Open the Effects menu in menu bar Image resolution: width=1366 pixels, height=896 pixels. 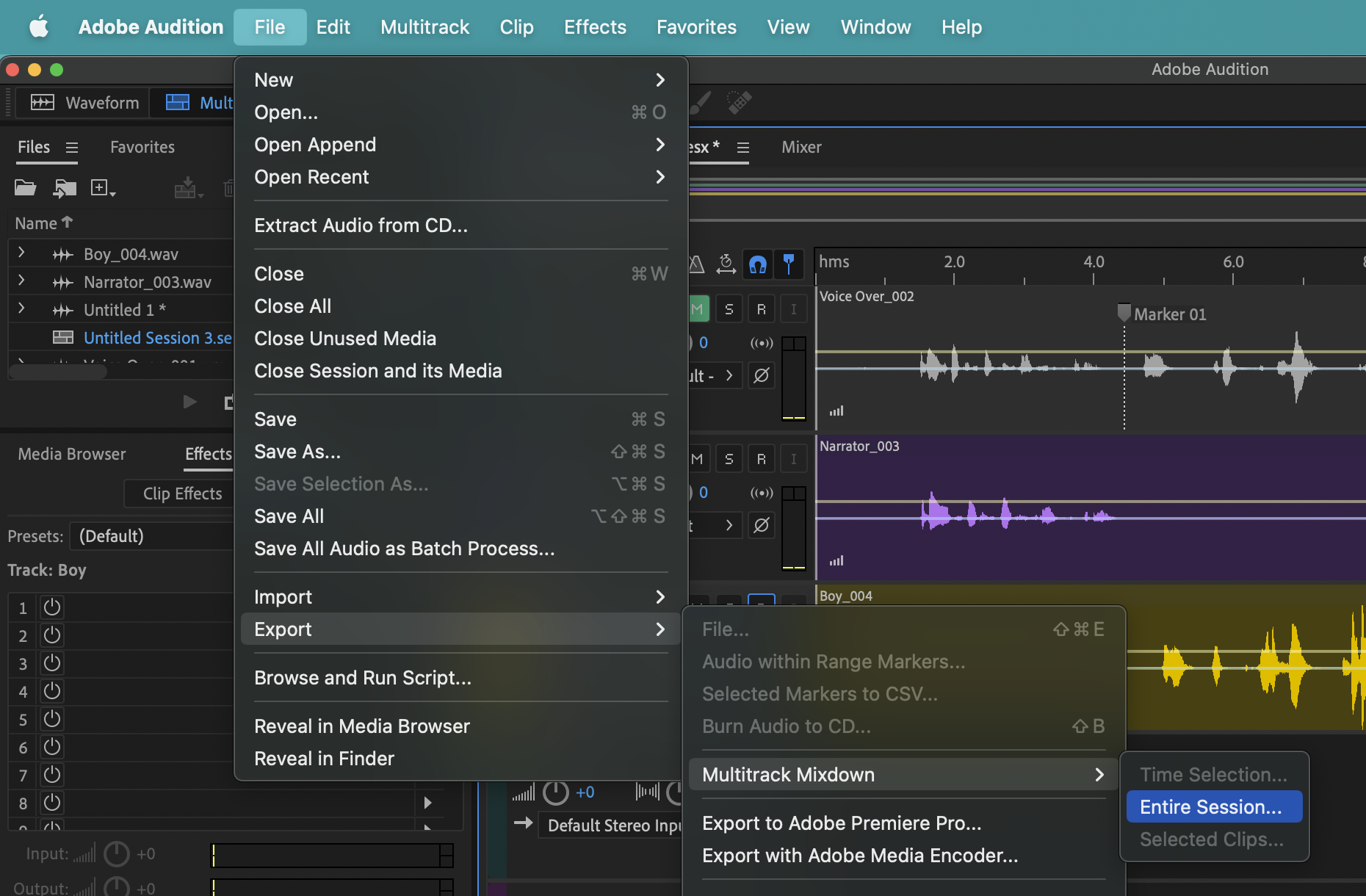tap(595, 27)
